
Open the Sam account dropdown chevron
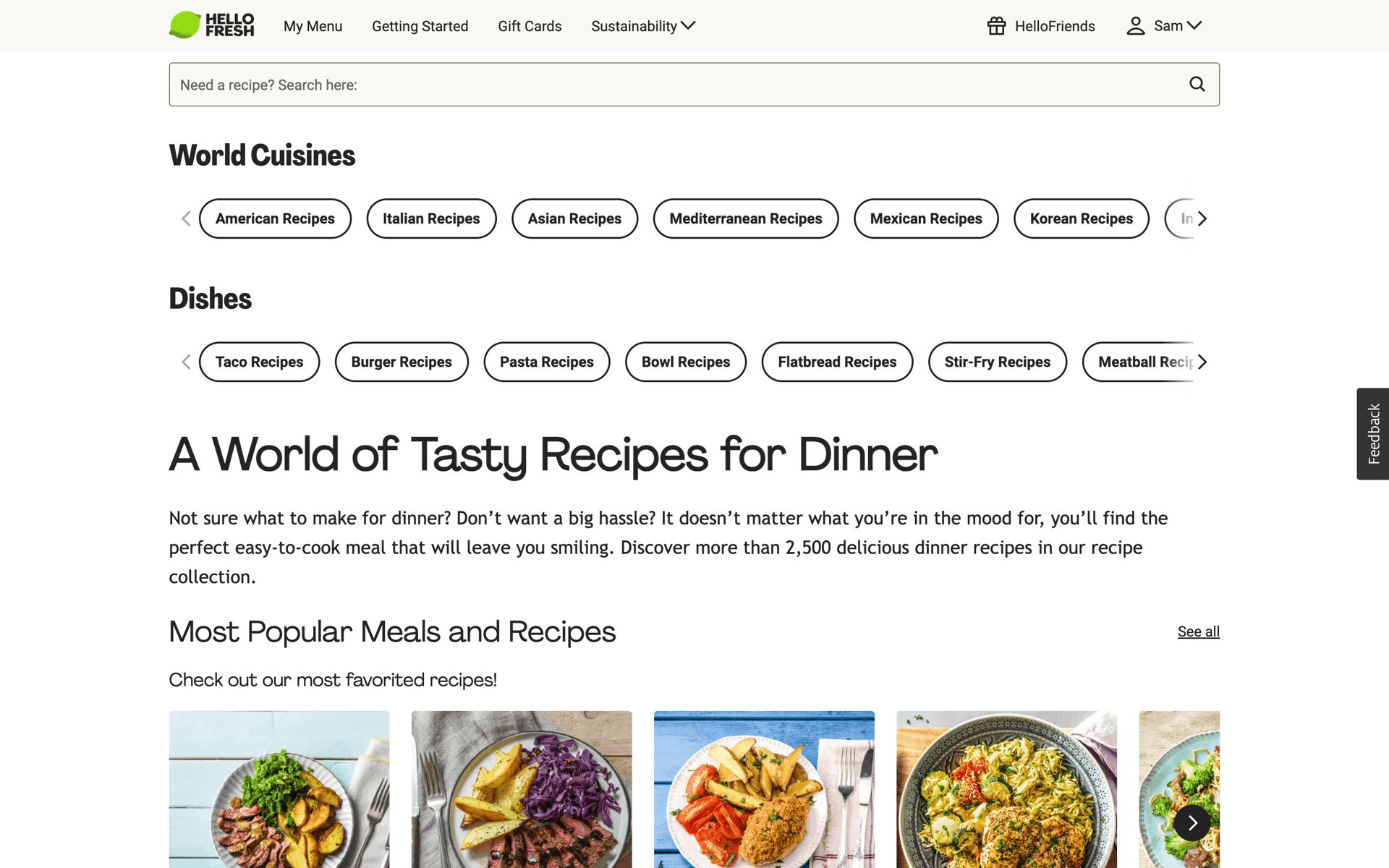point(1194,25)
